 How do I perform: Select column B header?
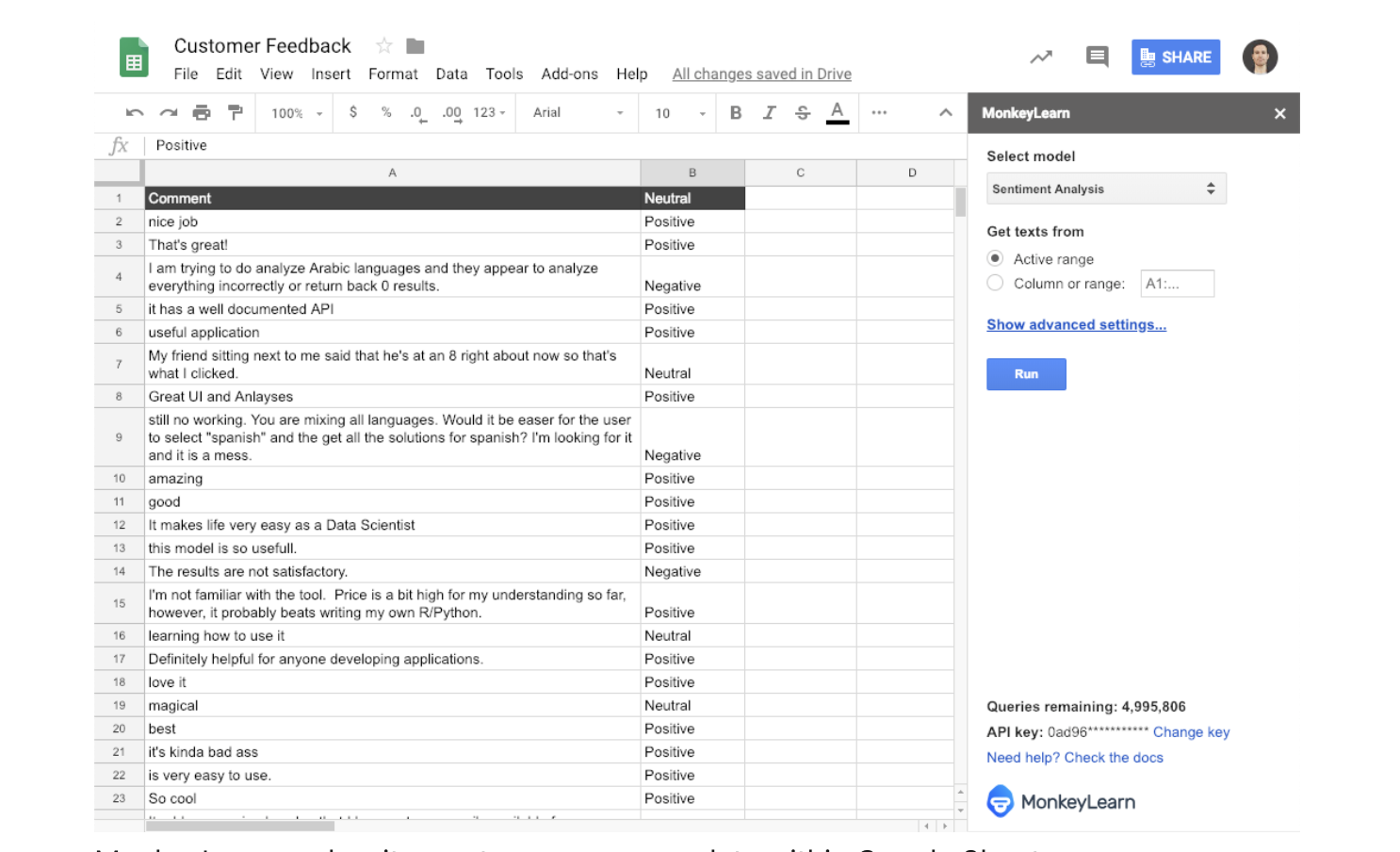(x=692, y=172)
